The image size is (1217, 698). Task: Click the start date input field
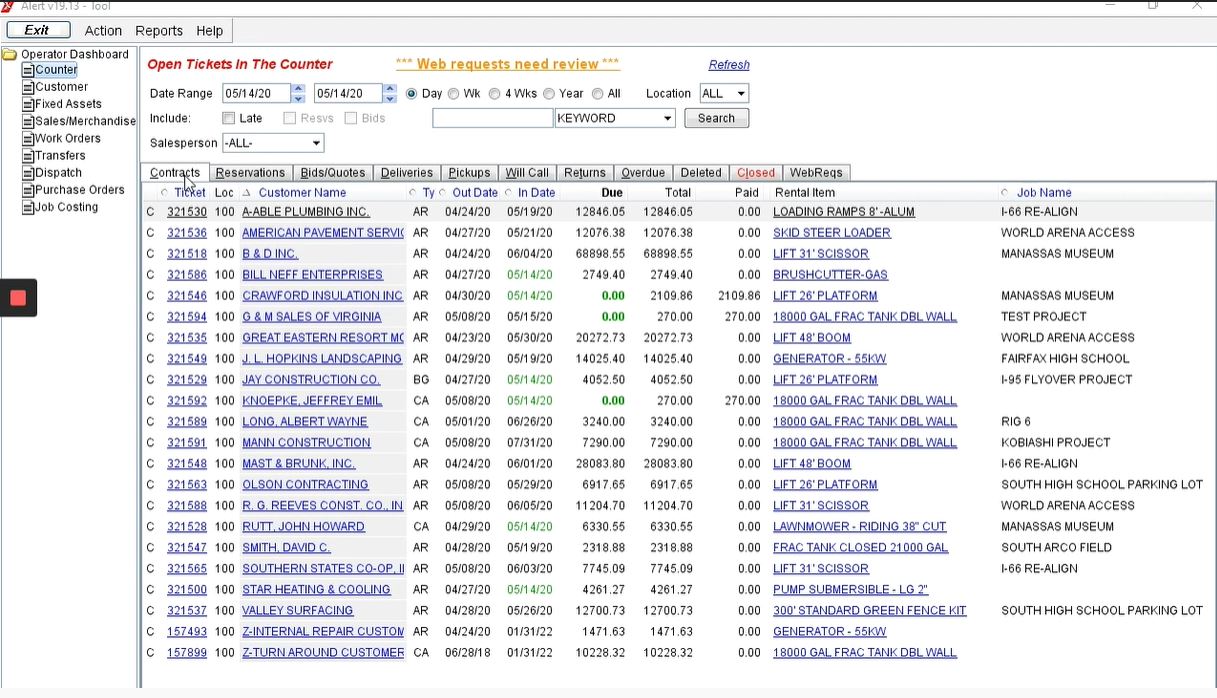[x=256, y=93]
